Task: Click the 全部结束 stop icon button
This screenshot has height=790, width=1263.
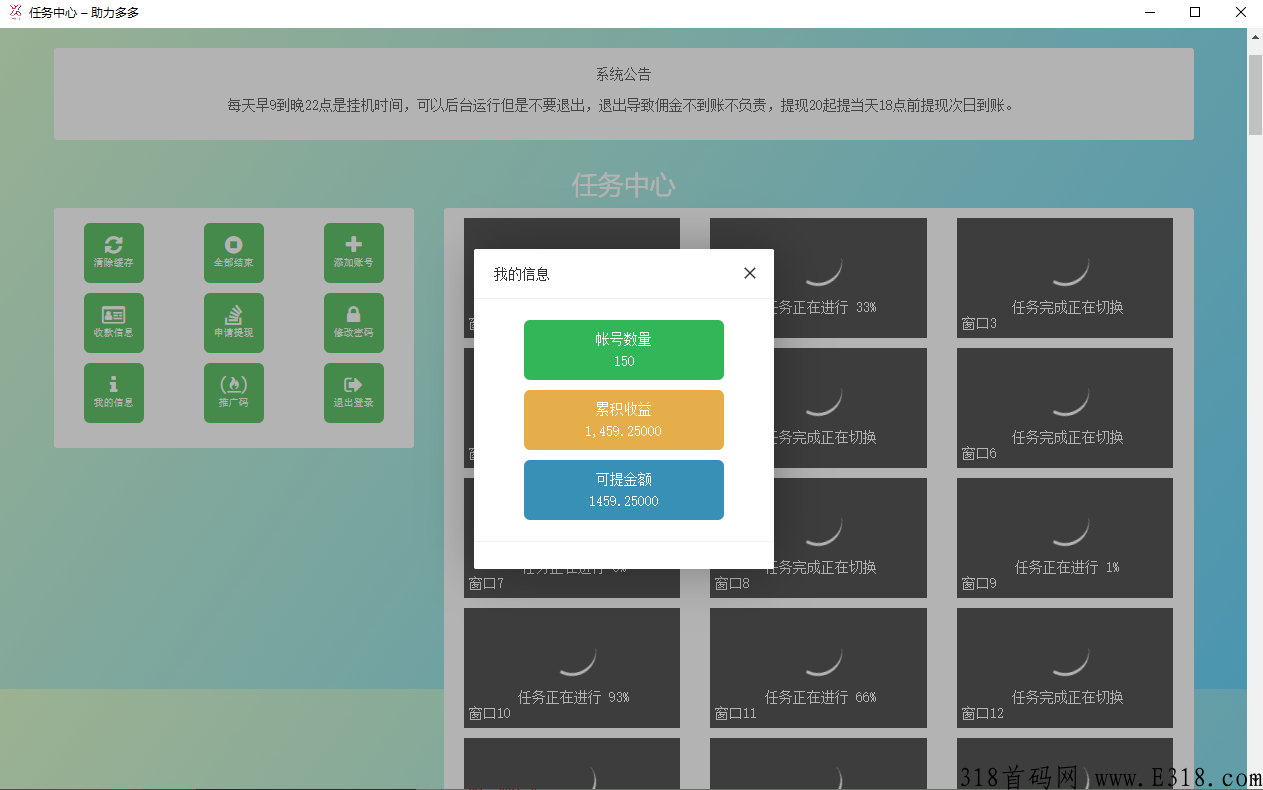Action: (233, 253)
